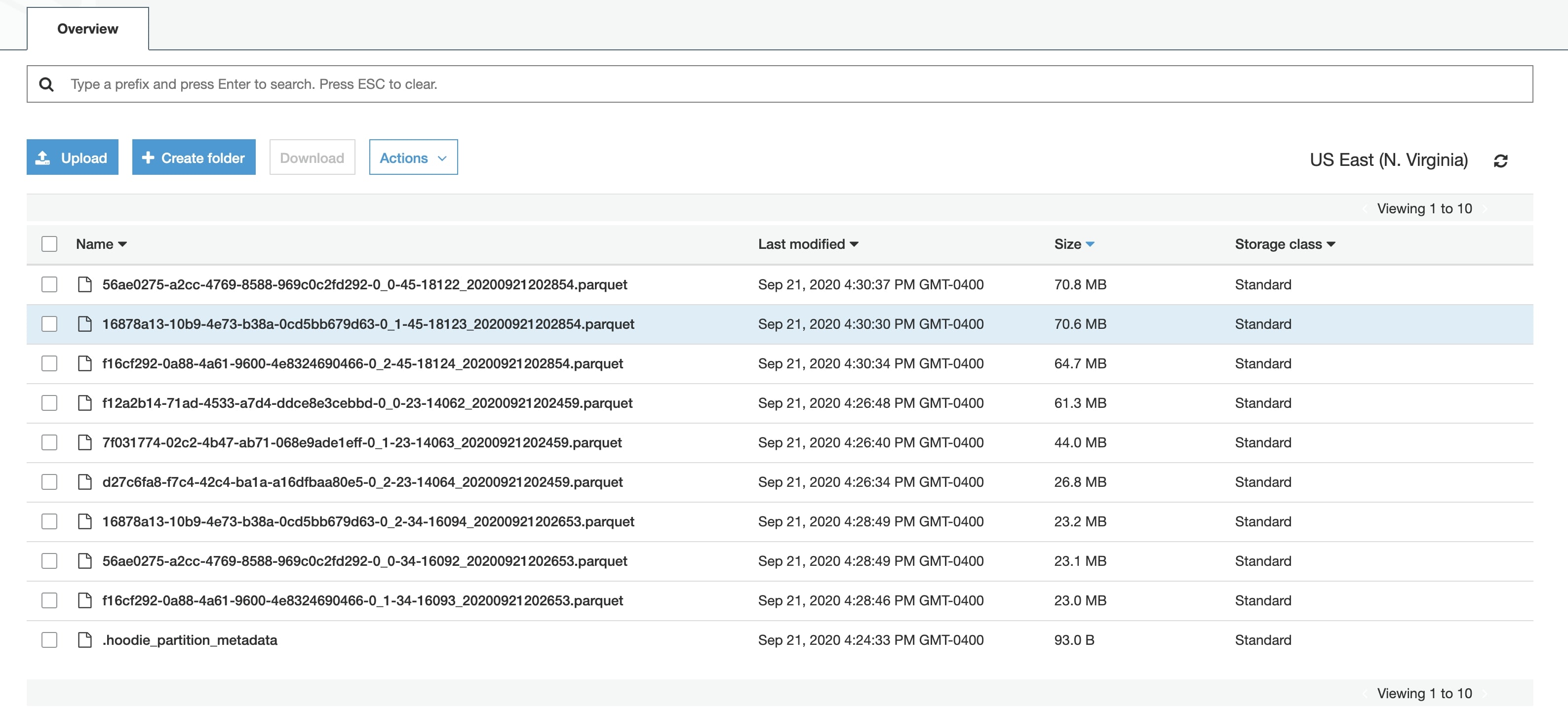Screen dimensions: 1568x712
Task: Switch to the Overview tab
Action: tap(88, 29)
